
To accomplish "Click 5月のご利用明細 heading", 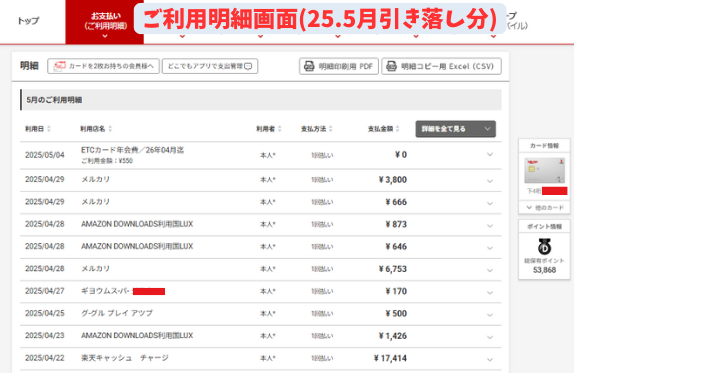I will (54, 100).
